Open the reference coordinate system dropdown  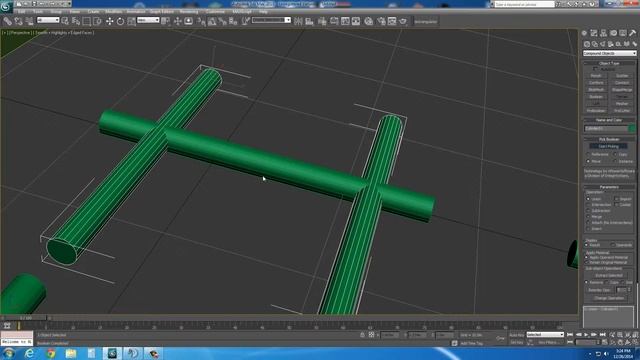148,20
